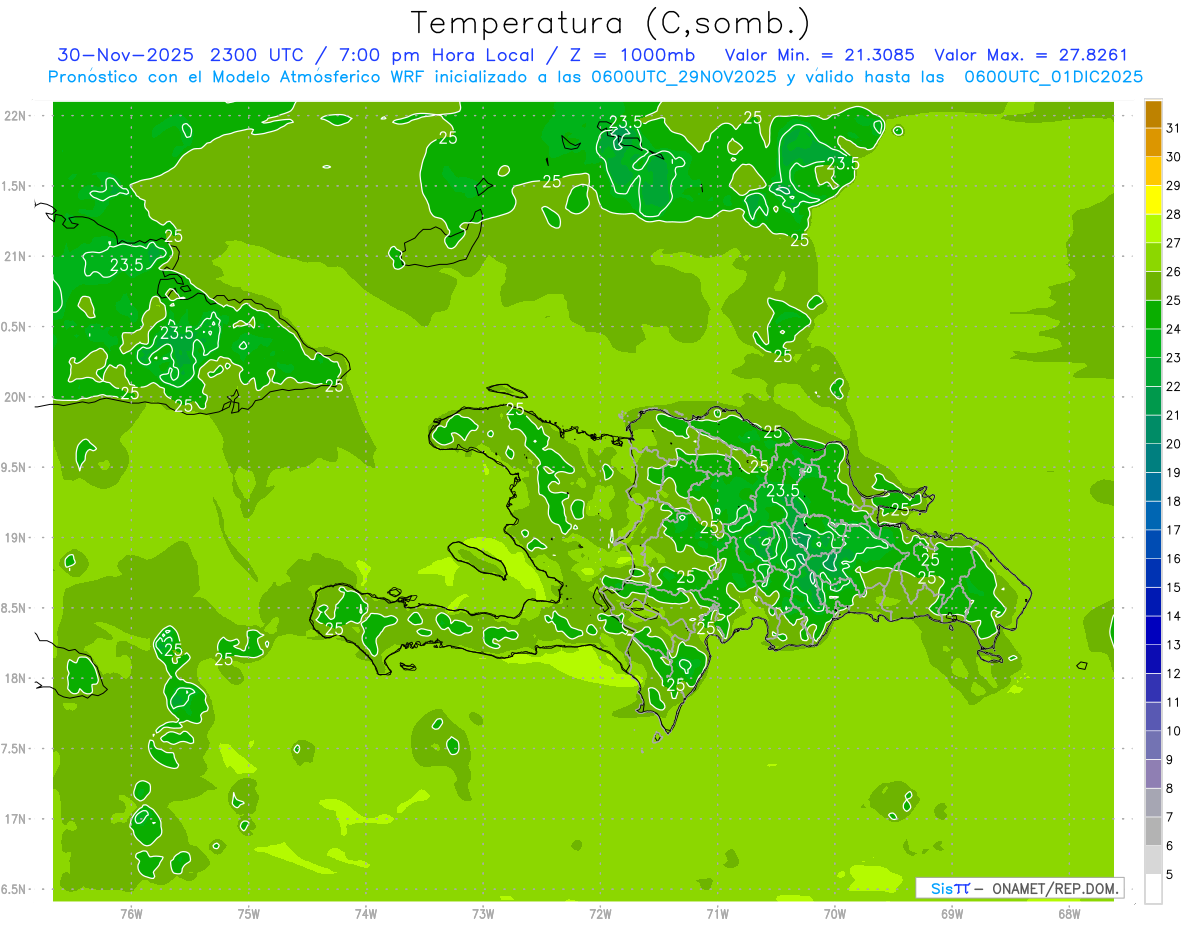Click the '31' colorbar label

point(1174,128)
